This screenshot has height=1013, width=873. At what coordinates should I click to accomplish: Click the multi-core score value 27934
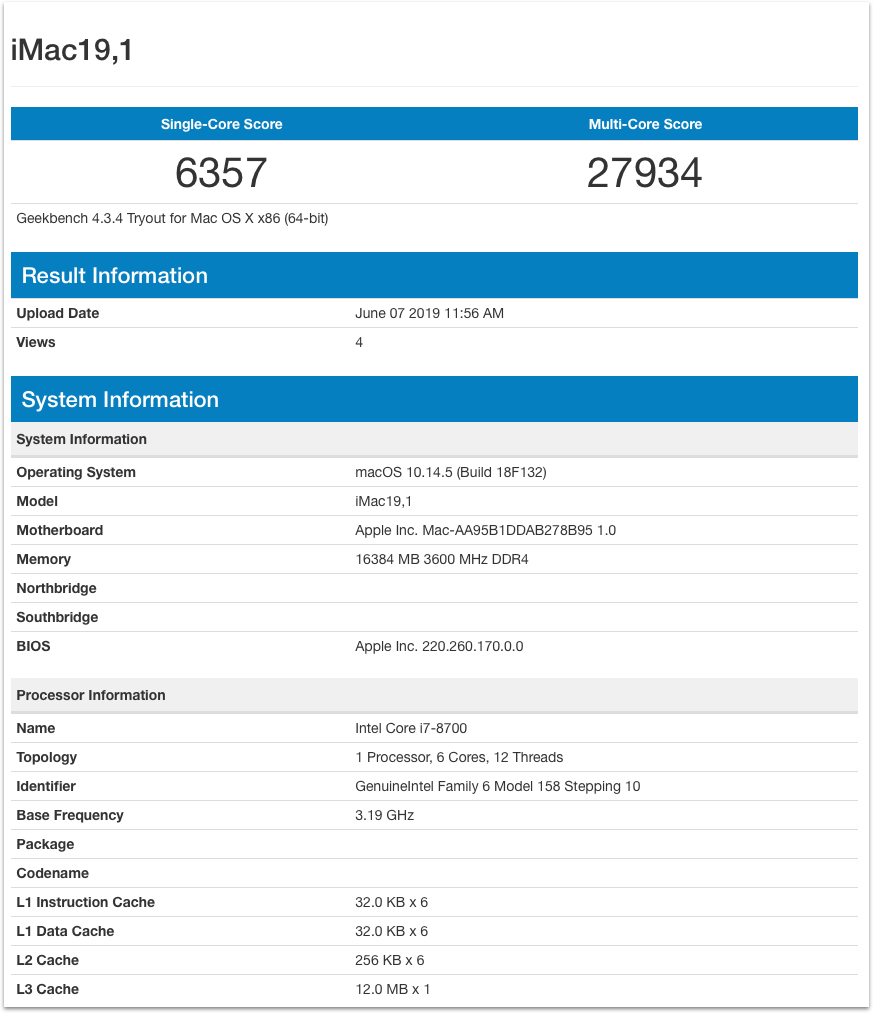645,173
